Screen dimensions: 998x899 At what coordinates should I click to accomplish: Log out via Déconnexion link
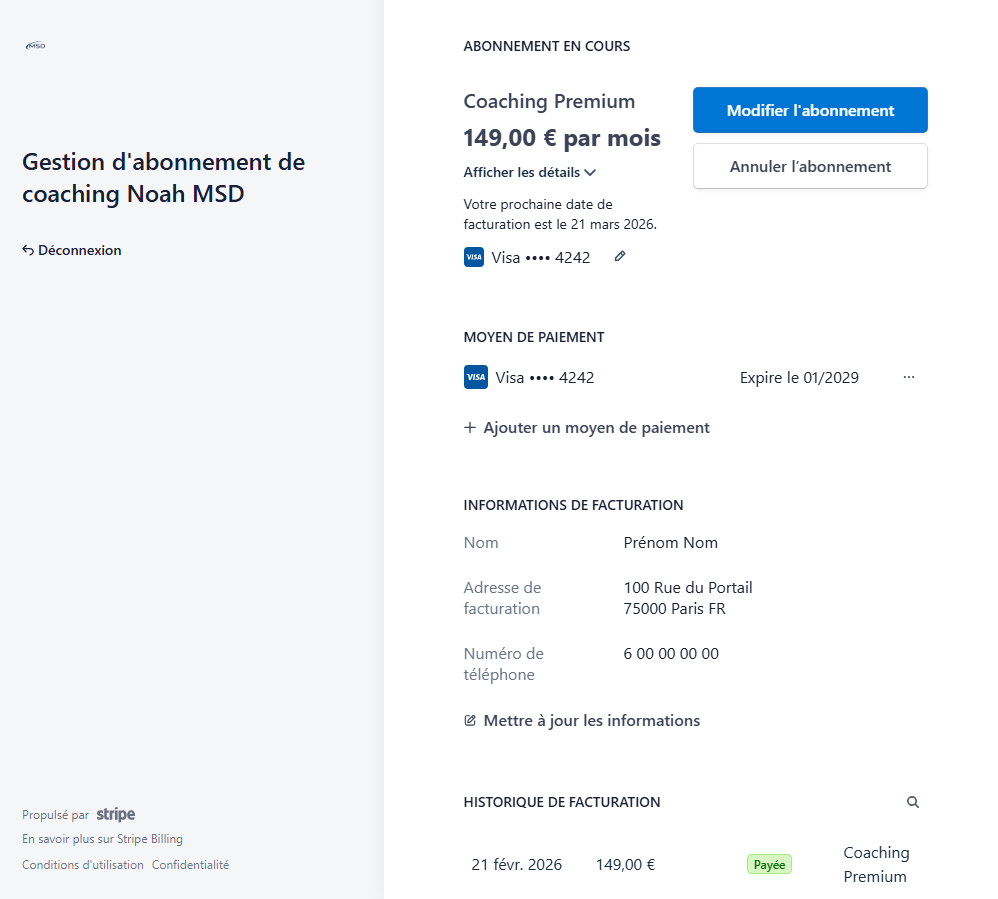(79, 251)
